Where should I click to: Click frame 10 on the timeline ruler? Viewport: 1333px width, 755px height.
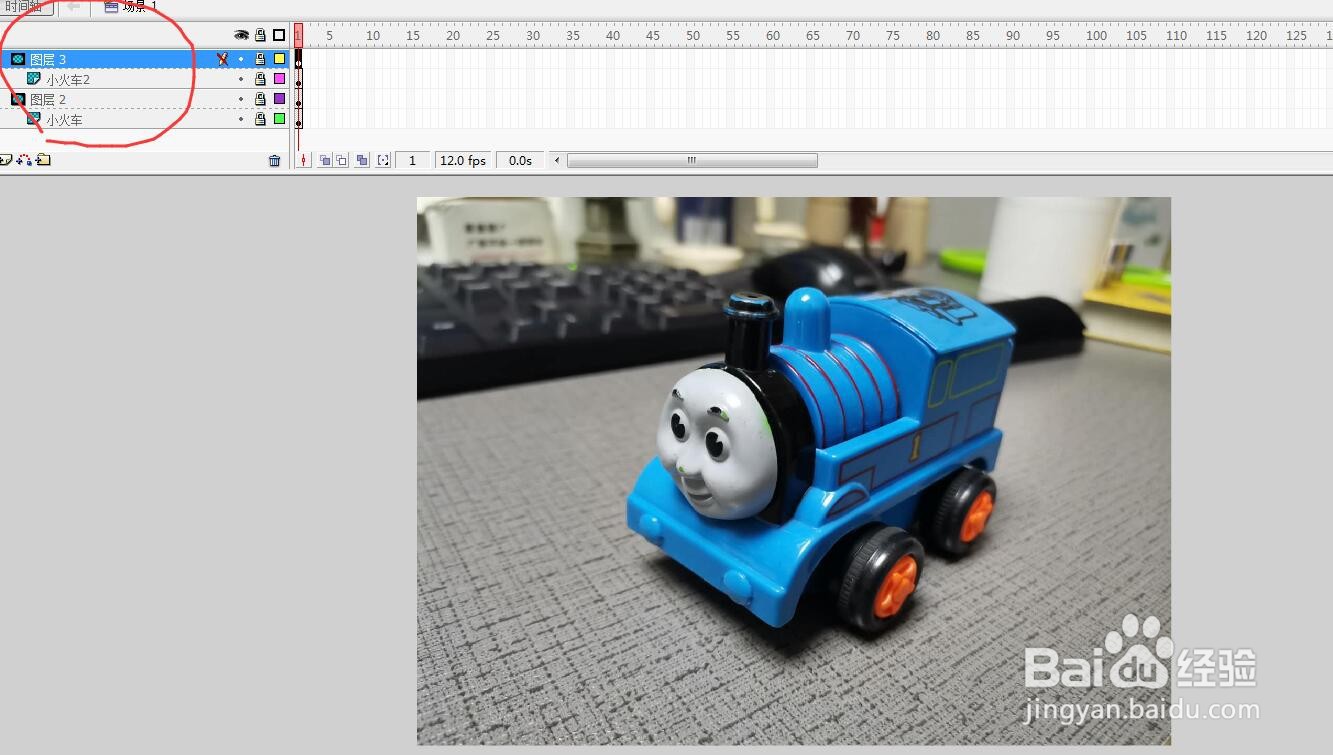coord(373,36)
